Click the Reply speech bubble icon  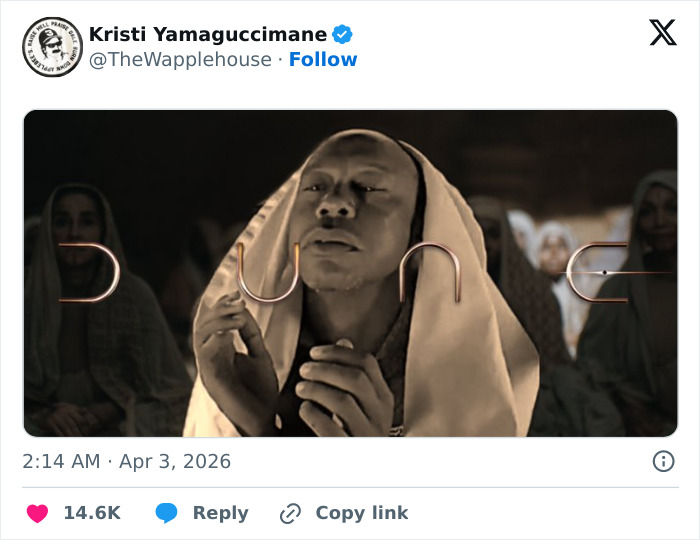[x=167, y=513]
